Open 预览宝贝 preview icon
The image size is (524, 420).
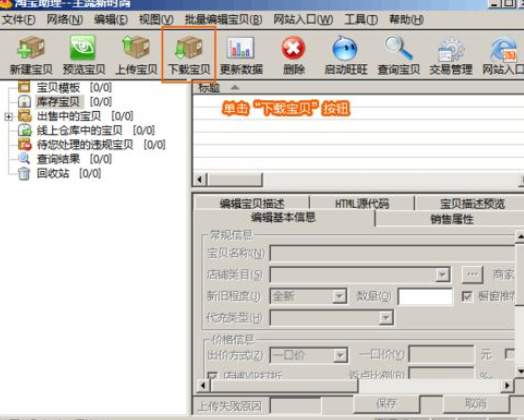tap(83, 48)
